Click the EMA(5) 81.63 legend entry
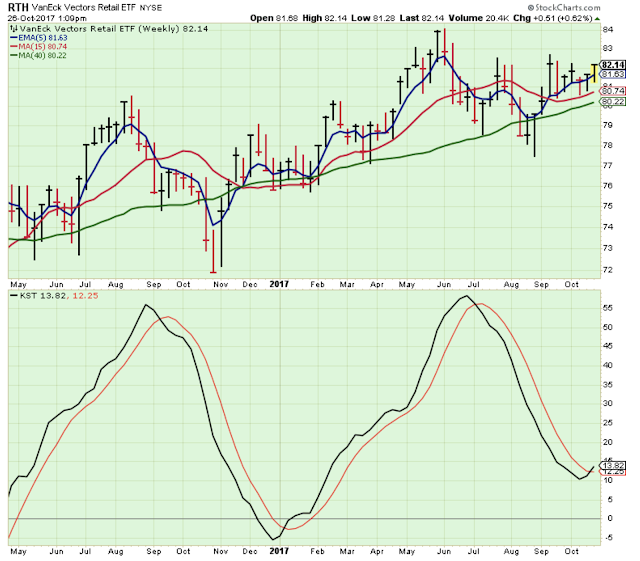The height and width of the screenshot is (561, 640). pos(39,38)
